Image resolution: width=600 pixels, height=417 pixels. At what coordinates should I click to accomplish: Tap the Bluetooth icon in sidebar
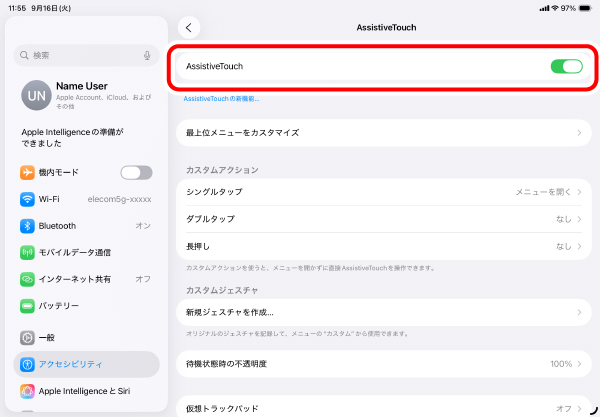(x=27, y=226)
